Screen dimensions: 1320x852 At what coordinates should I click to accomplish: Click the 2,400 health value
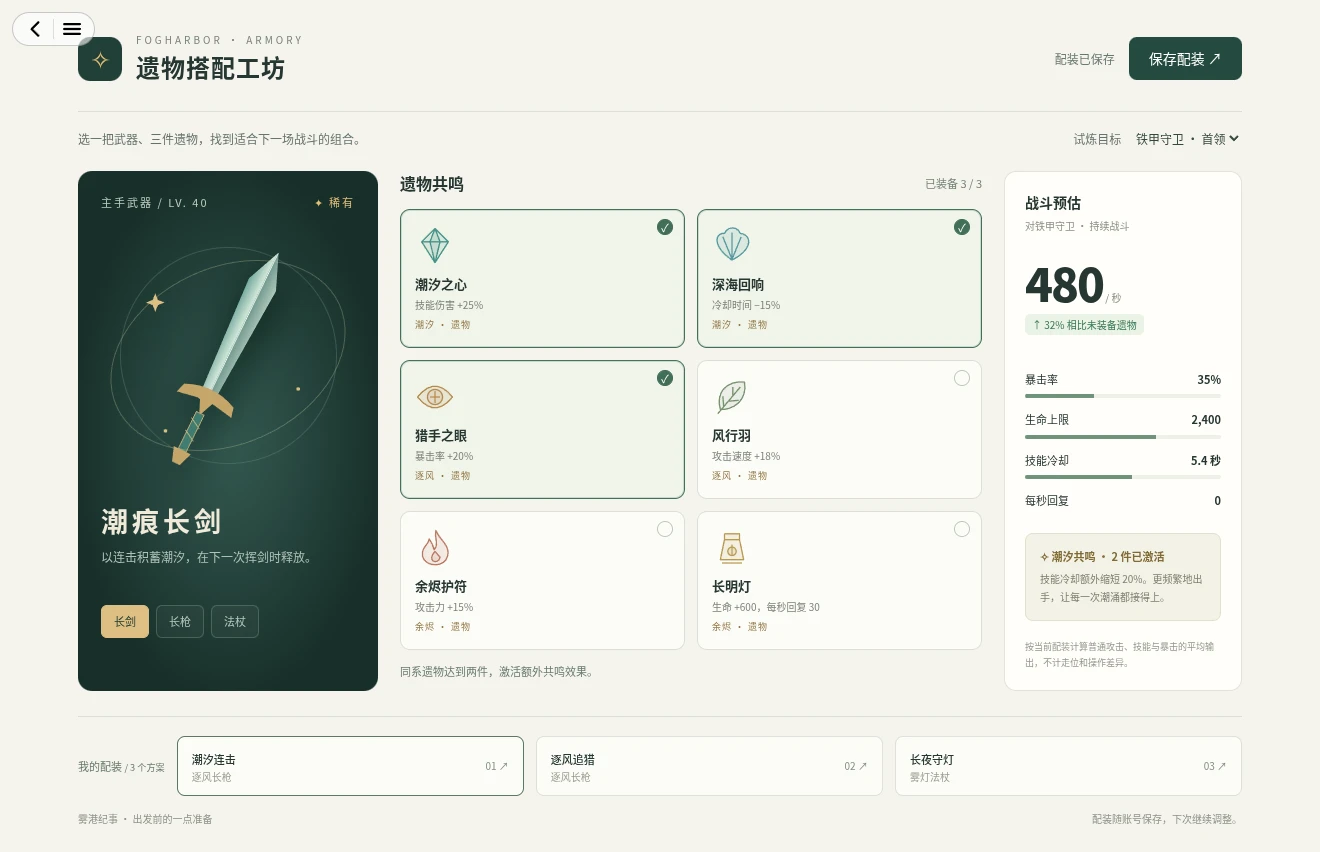click(x=1206, y=420)
